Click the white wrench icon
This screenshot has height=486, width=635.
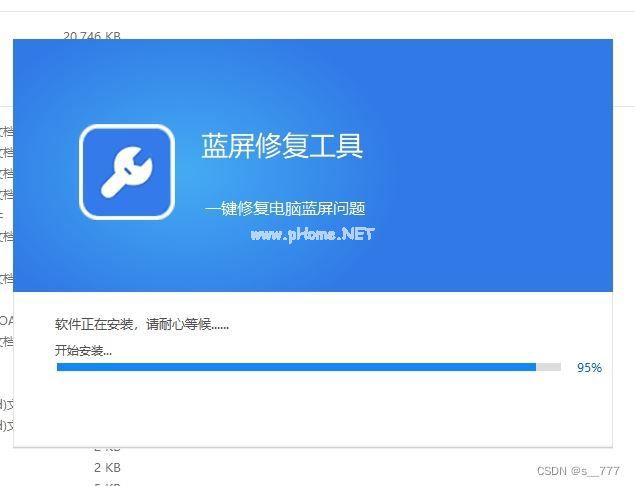(126, 172)
